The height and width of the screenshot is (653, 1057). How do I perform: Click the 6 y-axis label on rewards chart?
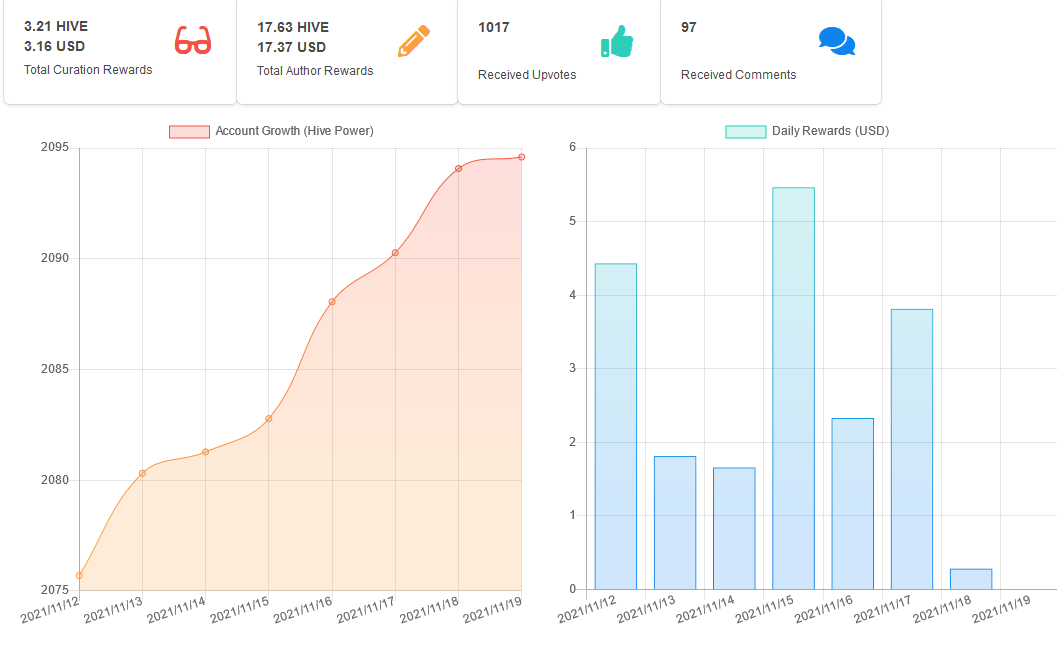coord(572,147)
